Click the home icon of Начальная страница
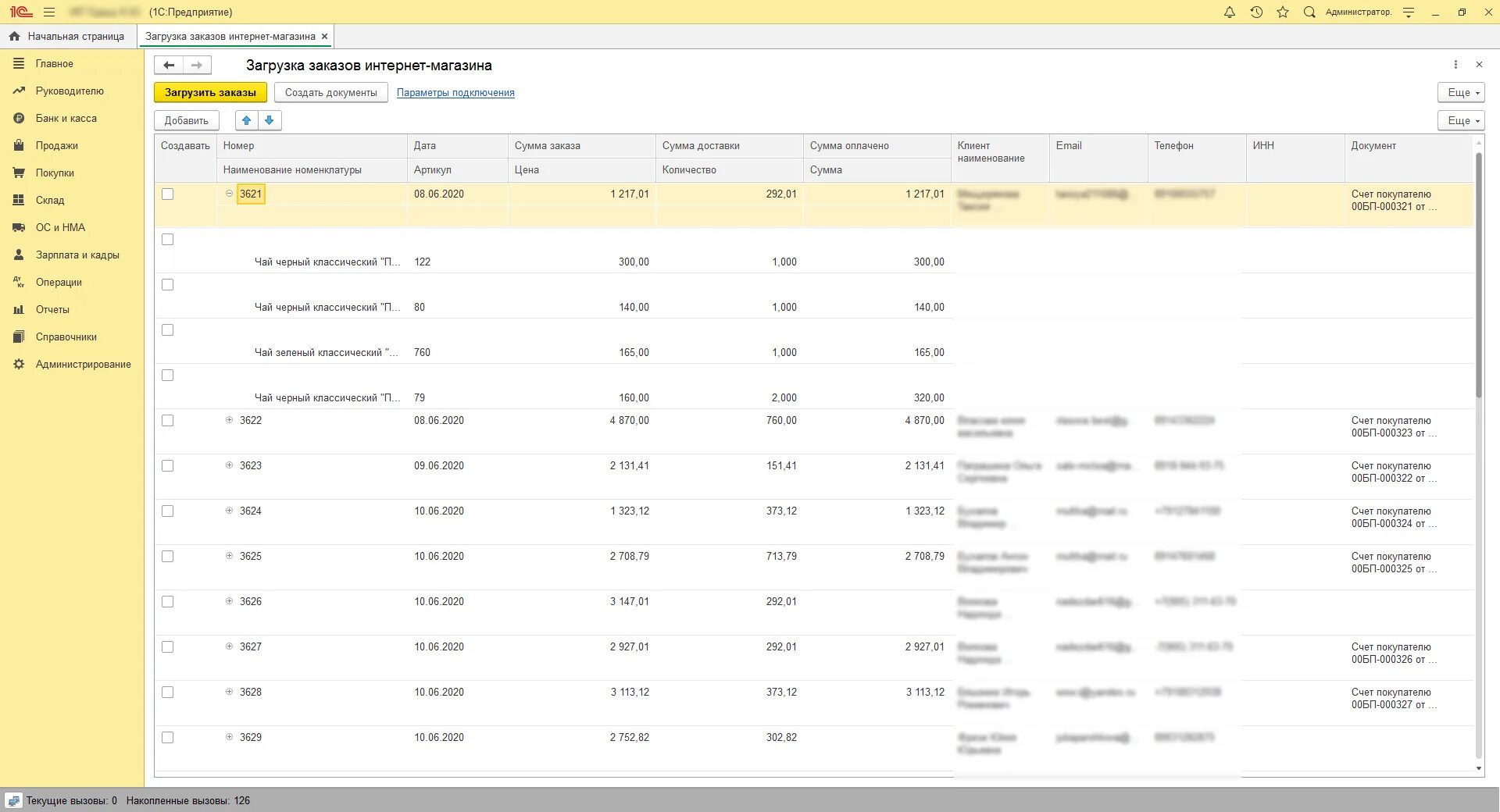 (x=14, y=36)
